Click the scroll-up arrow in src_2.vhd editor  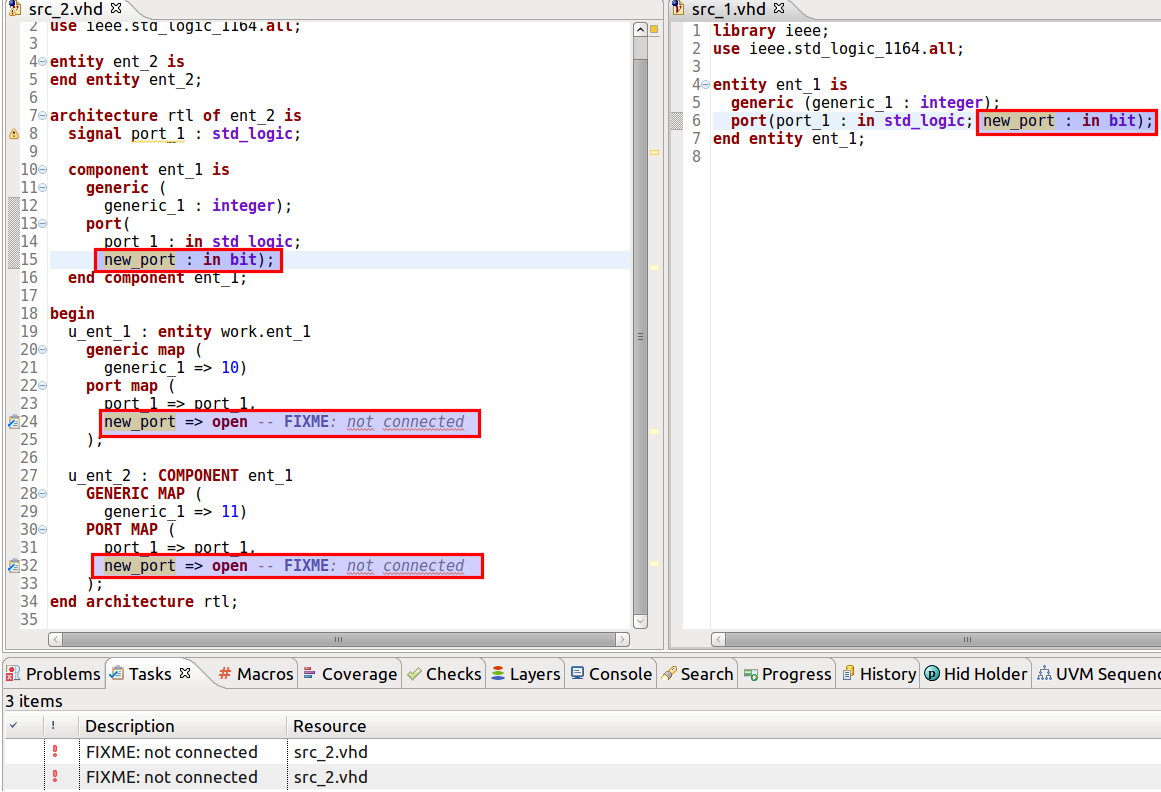pyautogui.click(x=640, y=30)
